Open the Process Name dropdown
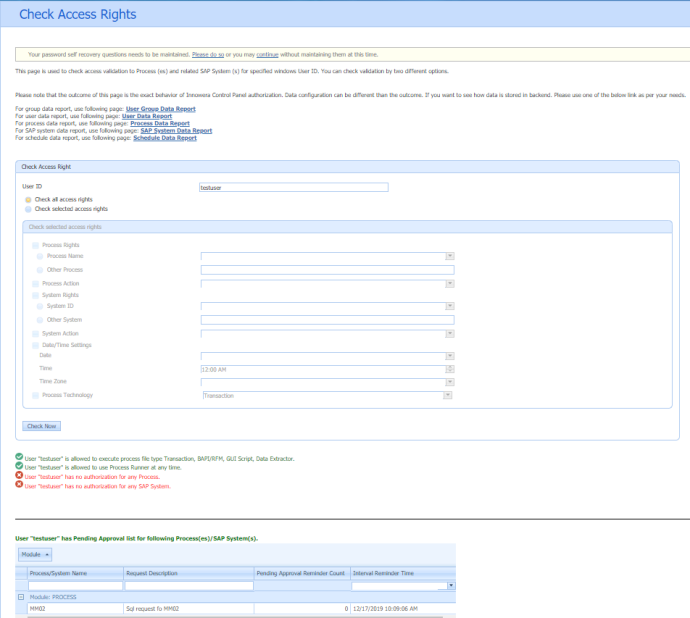This screenshot has width=690, height=618. [450, 256]
